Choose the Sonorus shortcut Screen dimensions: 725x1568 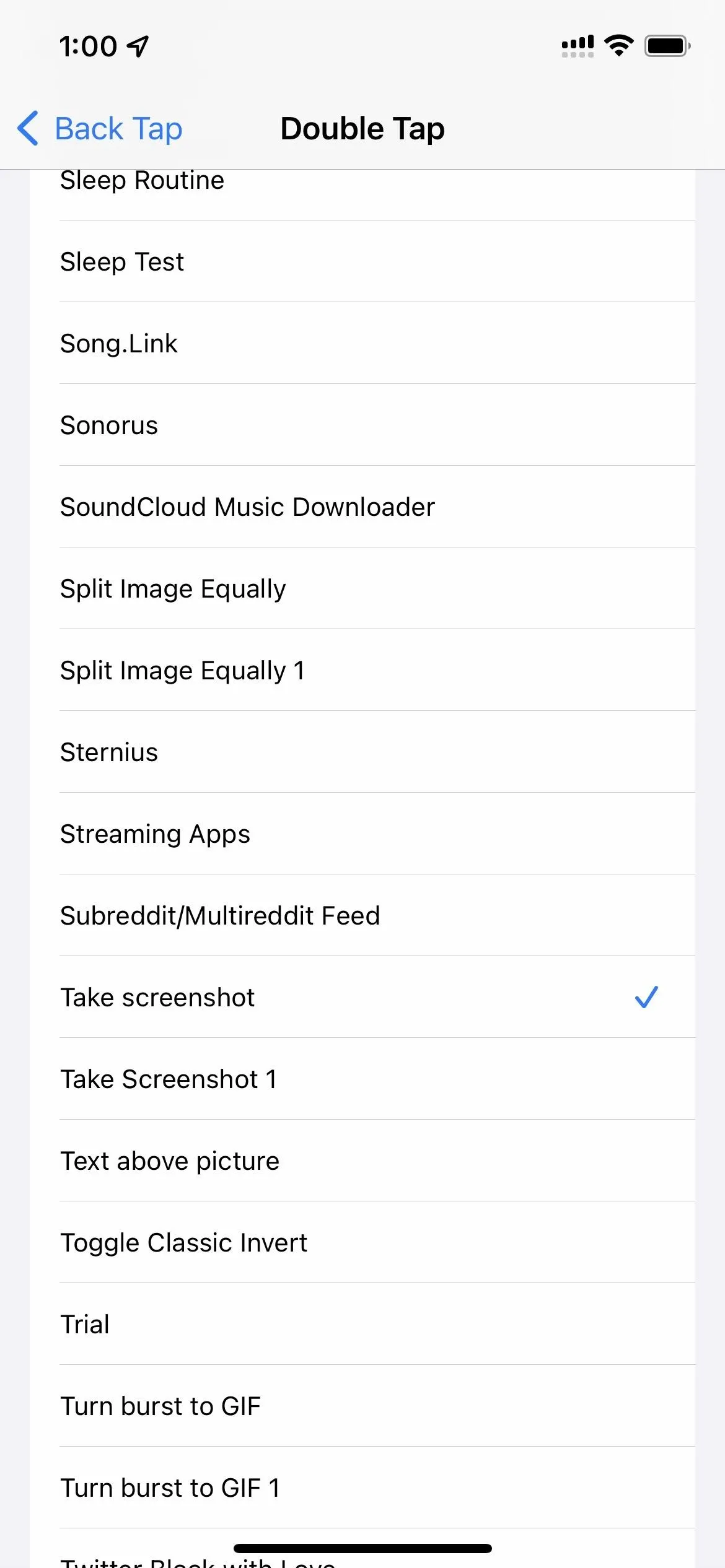pos(362,425)
